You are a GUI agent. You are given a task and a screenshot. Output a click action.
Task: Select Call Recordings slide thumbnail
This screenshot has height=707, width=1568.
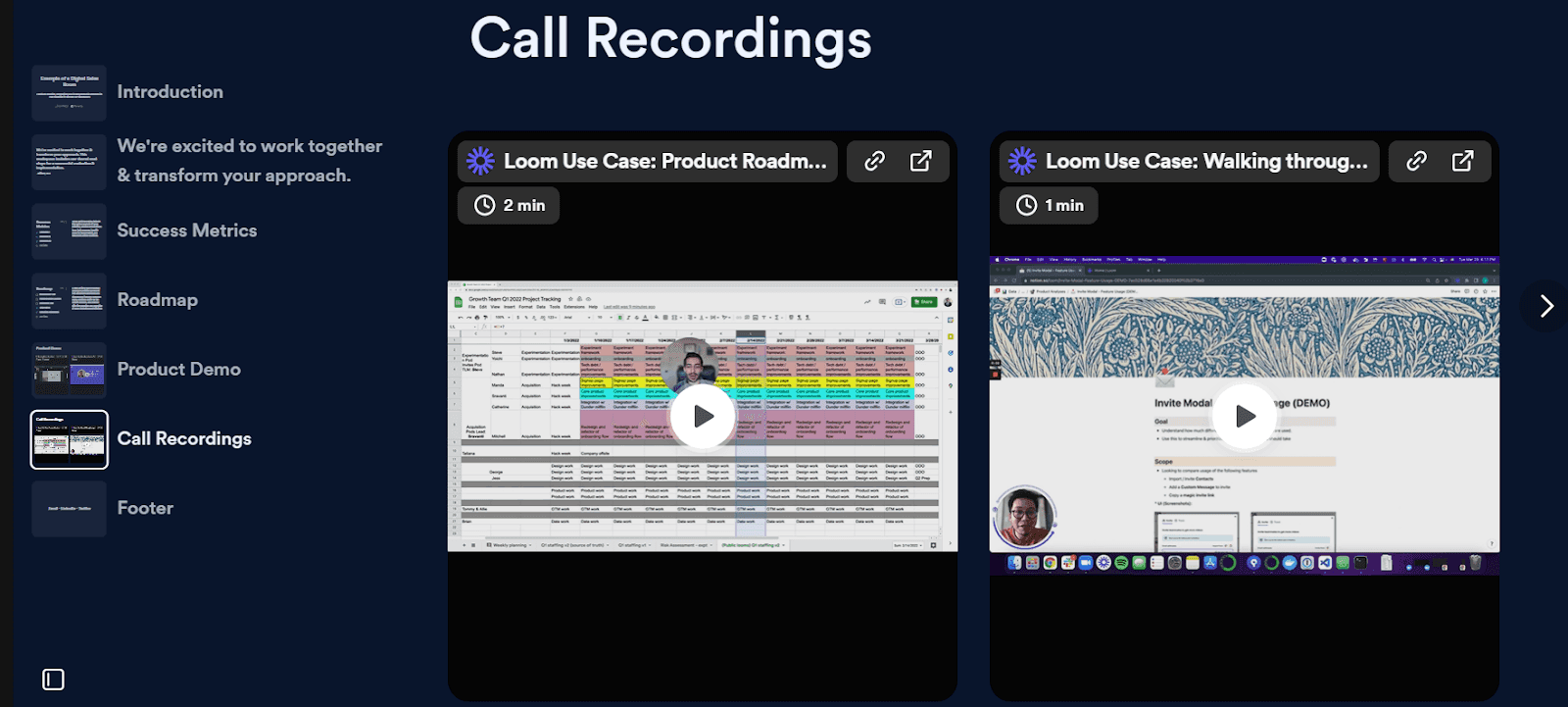pyautogui.click(x=70, y=439)
